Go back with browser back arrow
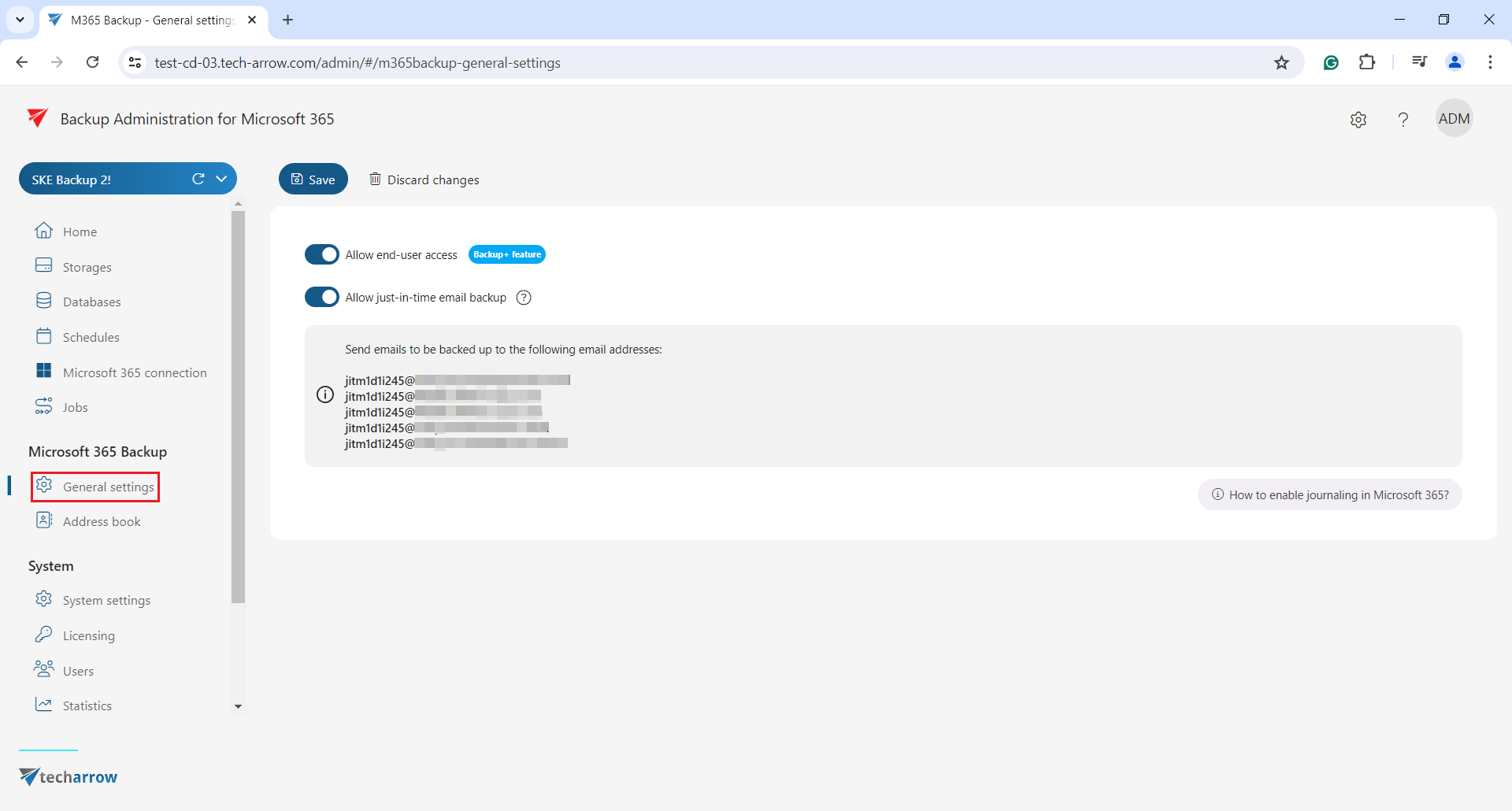The height and width of the screenshot is (811, 1512). [22, 62]
